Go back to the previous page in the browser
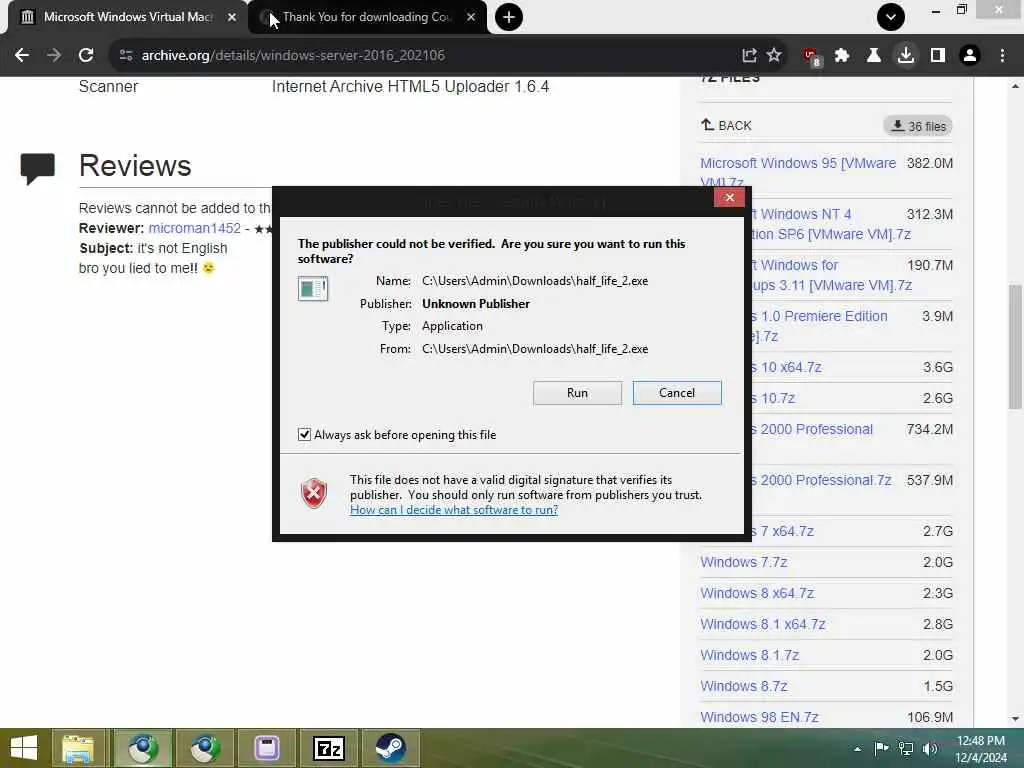This screenshot has width=1024, height=768. tap(22, 56)
